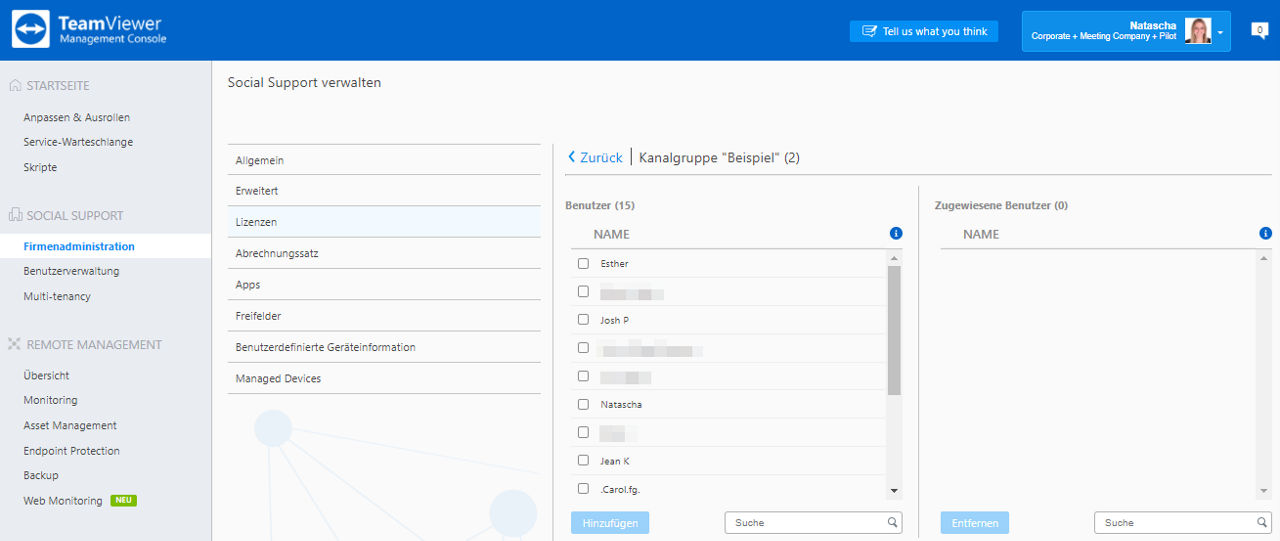This screenshot has height=541, width=1280.
Task: Click the NEU badge beside Web Monitoring
Action: coord(123,500)
